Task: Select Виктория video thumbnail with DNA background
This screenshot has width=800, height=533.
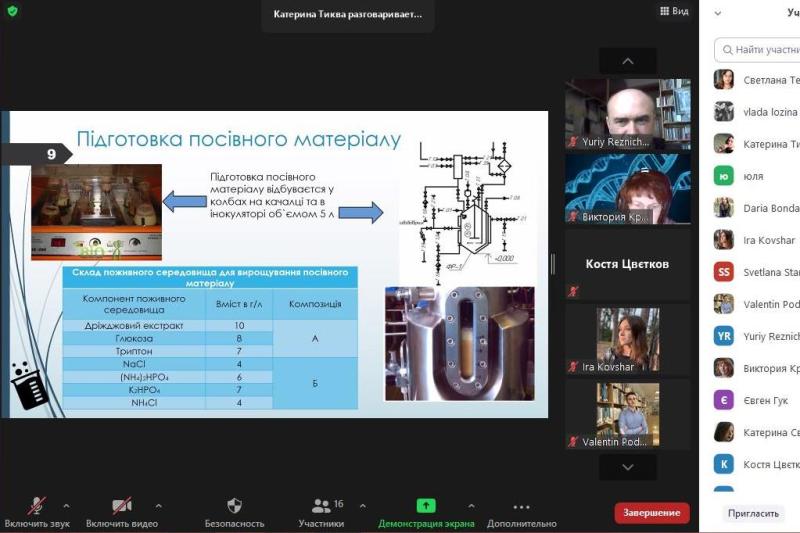Action: 628,189
